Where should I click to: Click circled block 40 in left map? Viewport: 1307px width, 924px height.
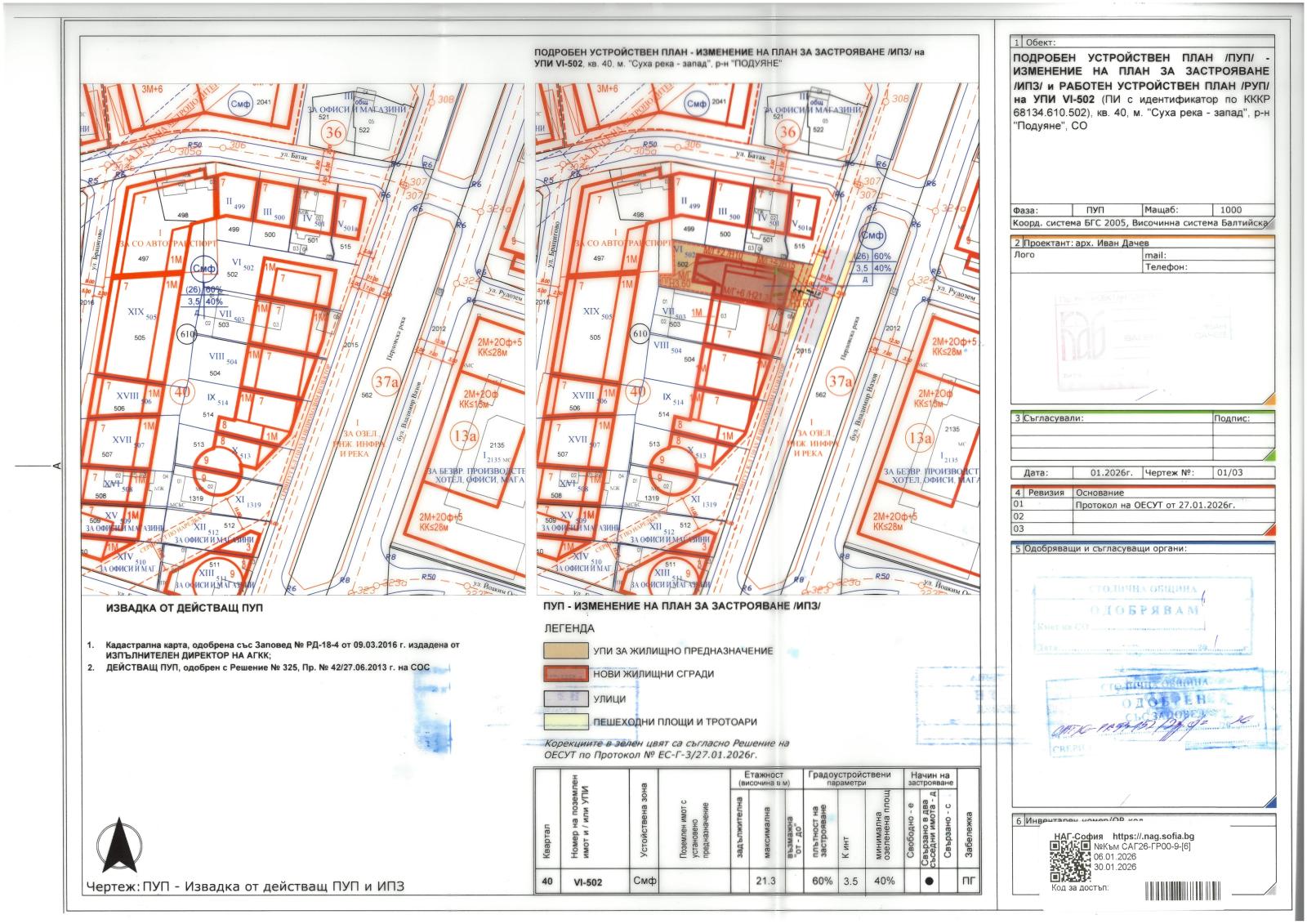pyautogui.click(x=183, y=391)
